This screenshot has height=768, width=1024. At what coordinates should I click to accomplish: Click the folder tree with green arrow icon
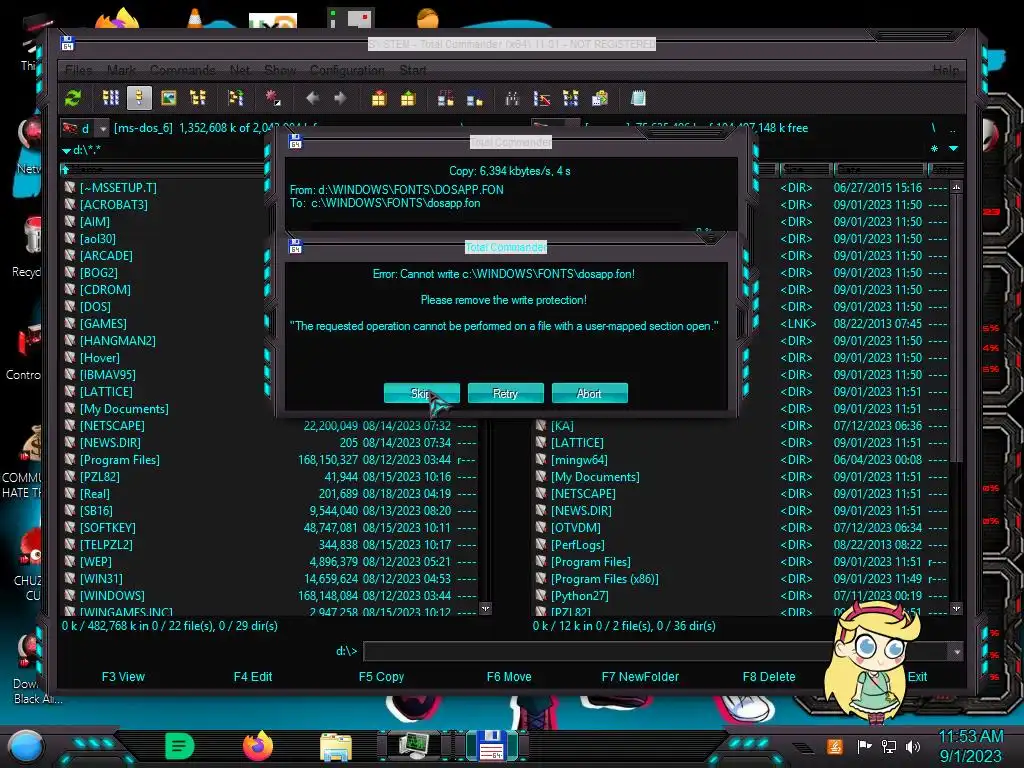235,99
